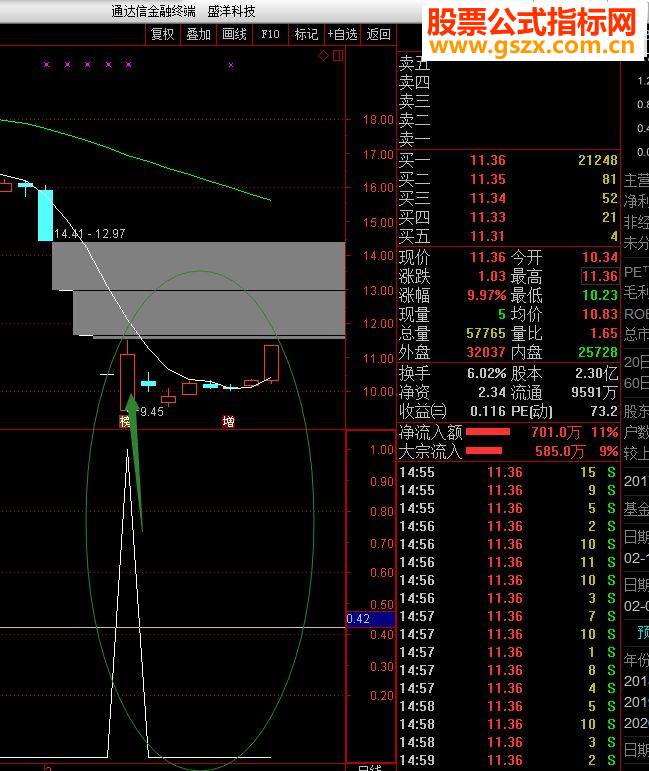Click the 增 marker under the candlesticks

228,421
